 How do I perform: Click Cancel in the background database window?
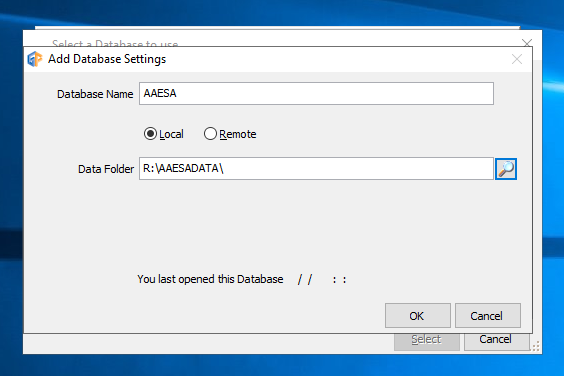point(496,341)
